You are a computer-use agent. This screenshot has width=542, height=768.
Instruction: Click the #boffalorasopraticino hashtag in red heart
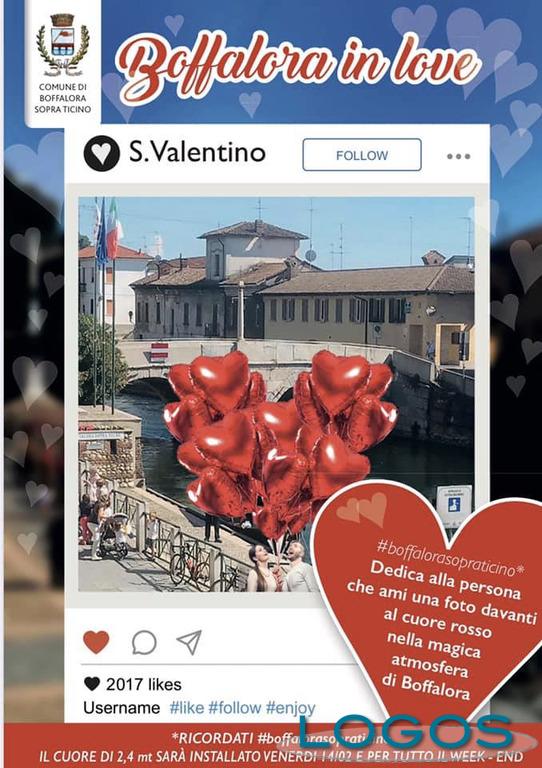450,559
